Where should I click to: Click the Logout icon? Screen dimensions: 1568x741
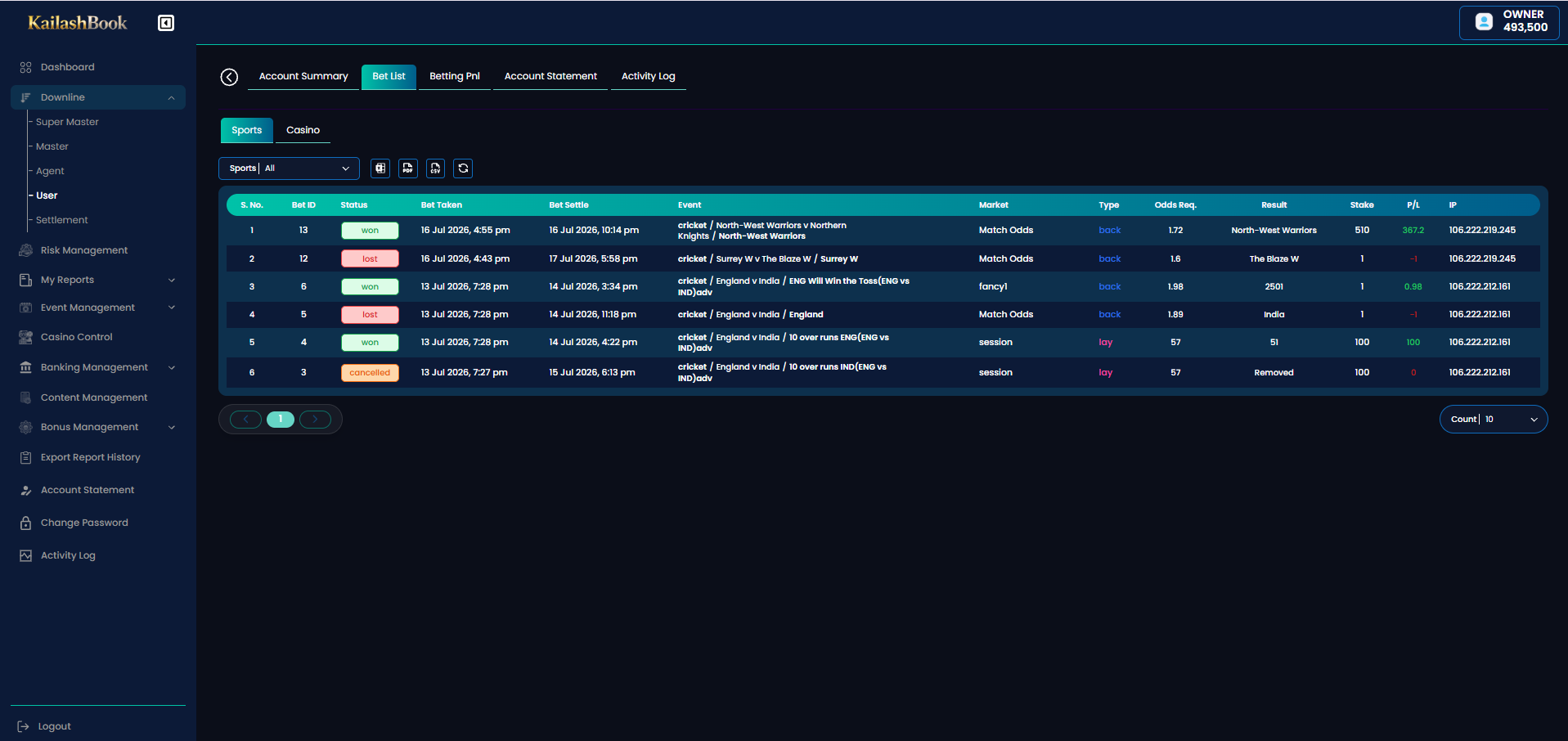click(24, 726)
